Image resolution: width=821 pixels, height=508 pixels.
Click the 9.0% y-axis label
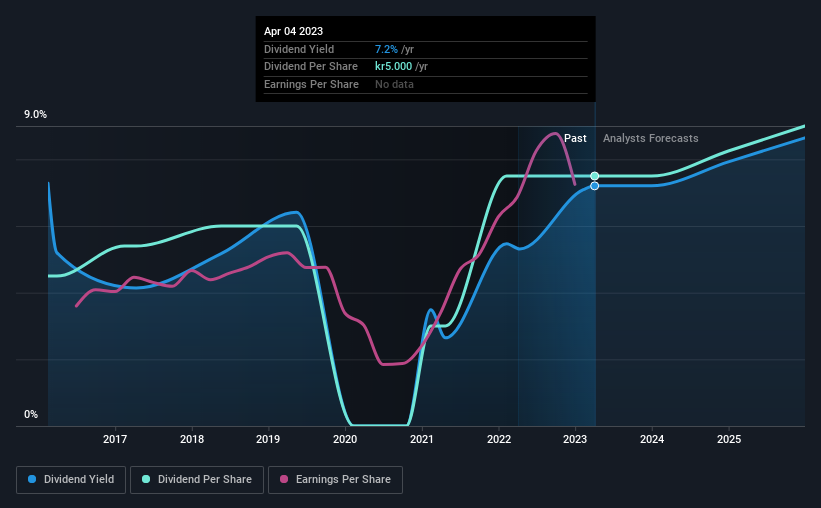[35, 115]
